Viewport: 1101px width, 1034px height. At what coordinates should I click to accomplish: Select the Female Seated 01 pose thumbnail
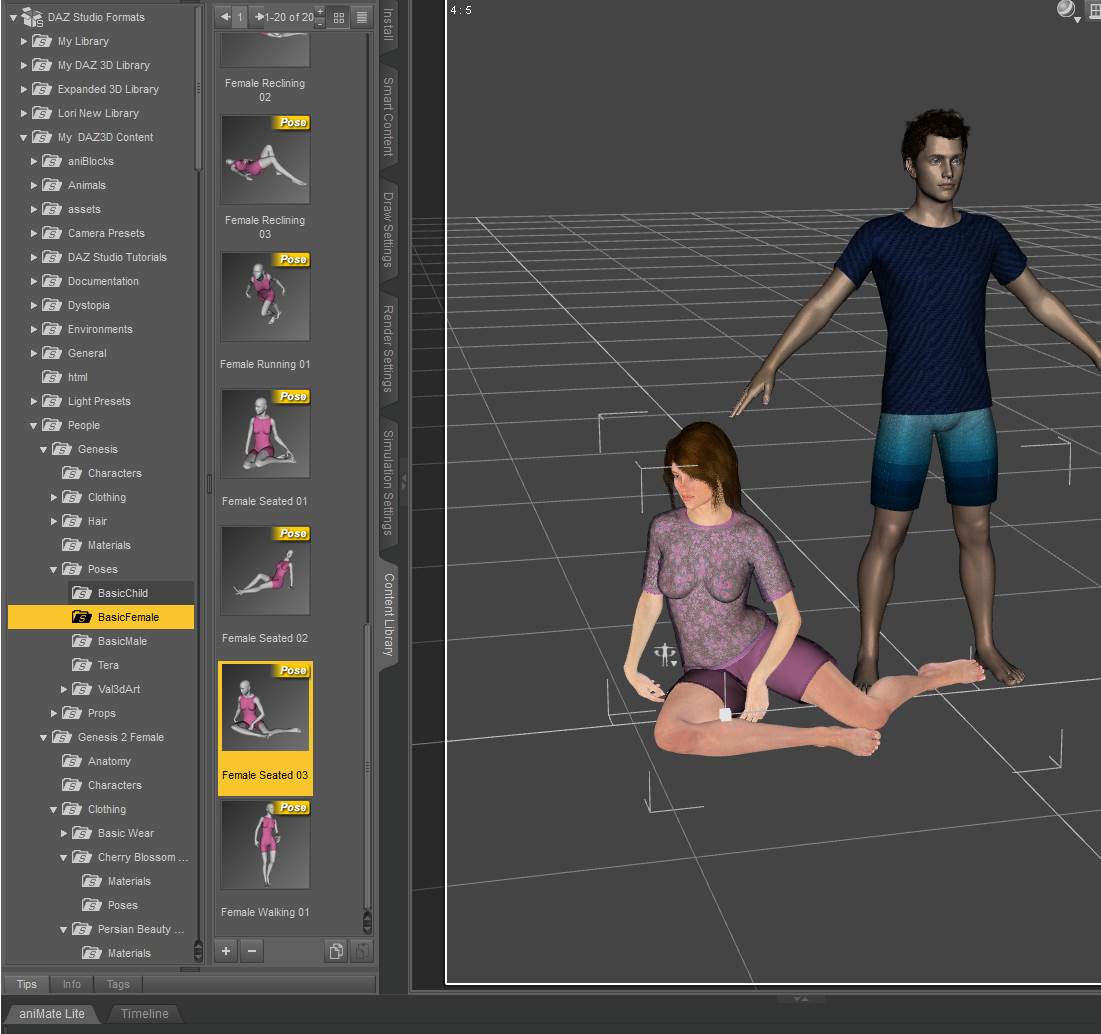click(x=265, y=434)
